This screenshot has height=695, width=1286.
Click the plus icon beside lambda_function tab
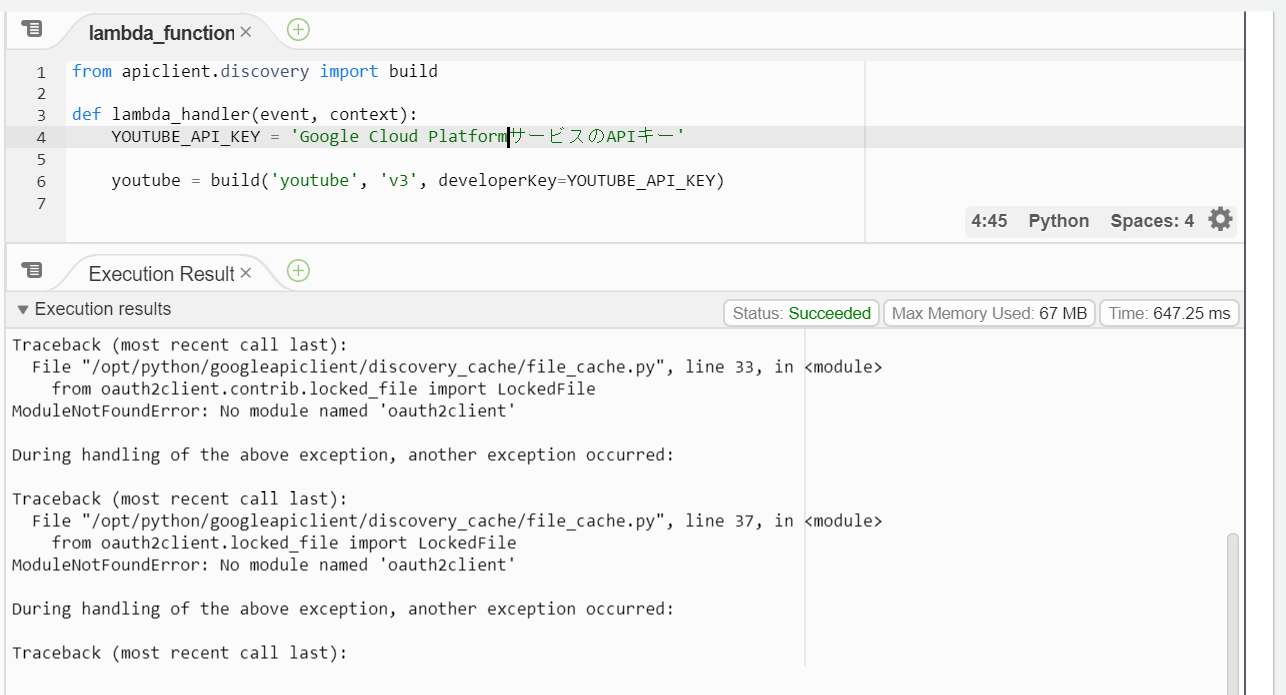[x=298, y=30]
